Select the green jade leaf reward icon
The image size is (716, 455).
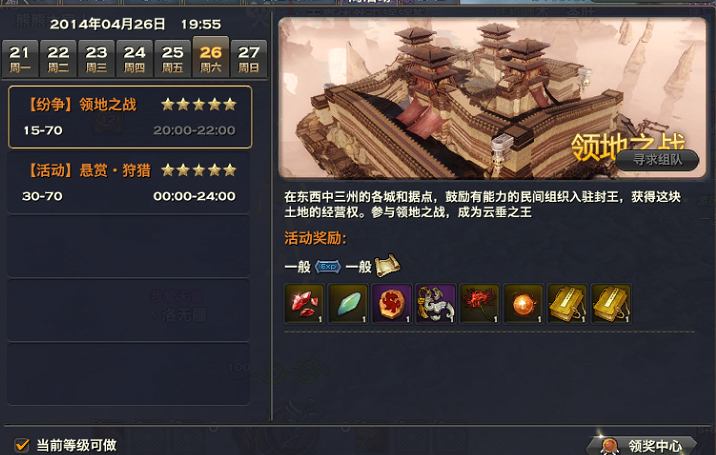click(348, 304)
